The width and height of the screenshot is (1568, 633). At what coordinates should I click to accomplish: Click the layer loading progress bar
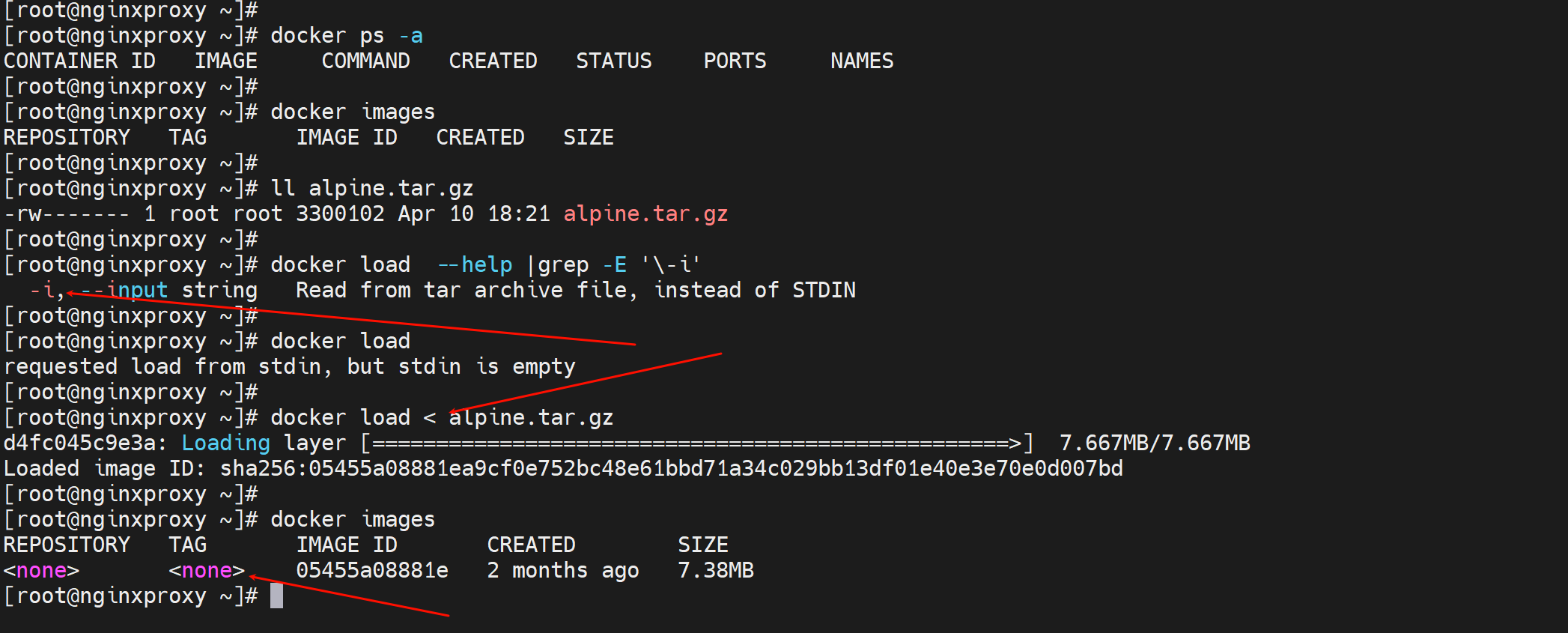[x=697, y=443]
